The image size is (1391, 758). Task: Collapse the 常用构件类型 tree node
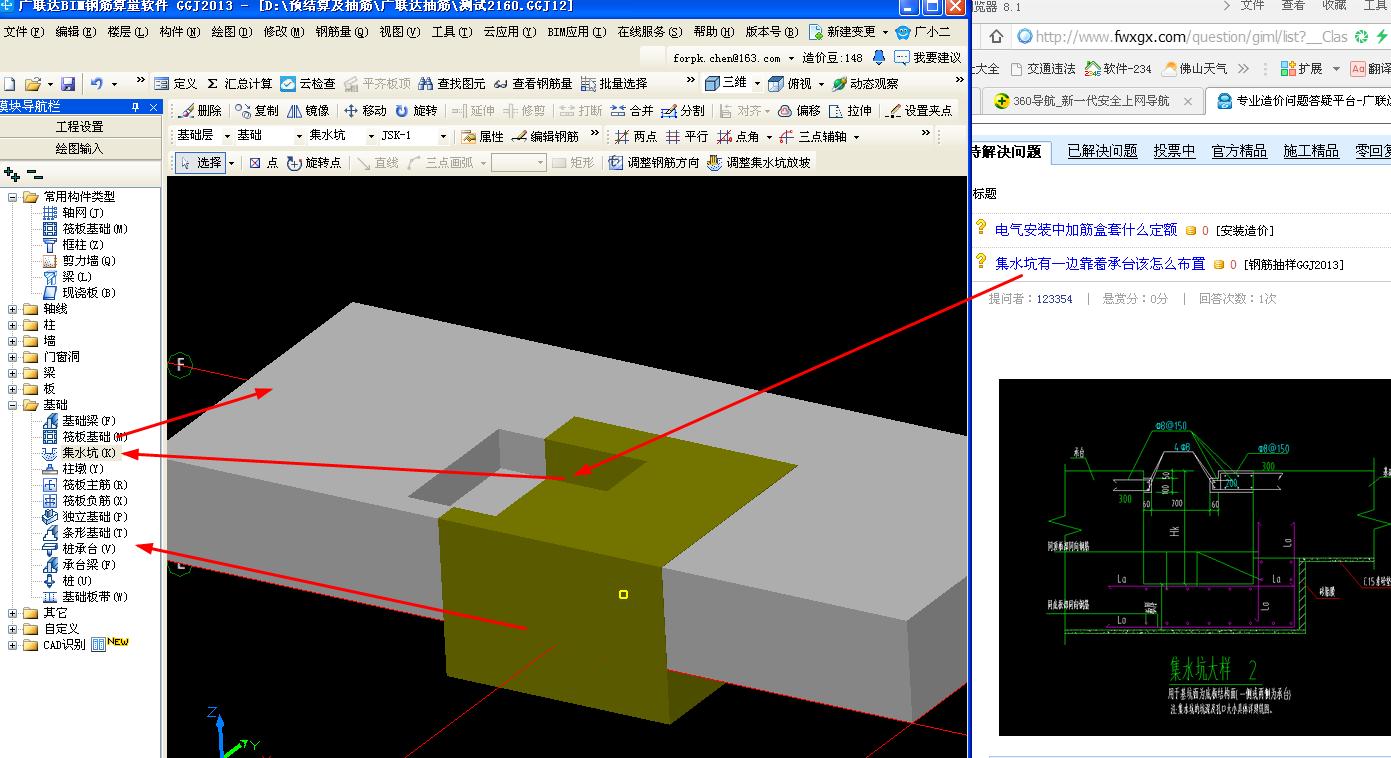click(14, 197)
